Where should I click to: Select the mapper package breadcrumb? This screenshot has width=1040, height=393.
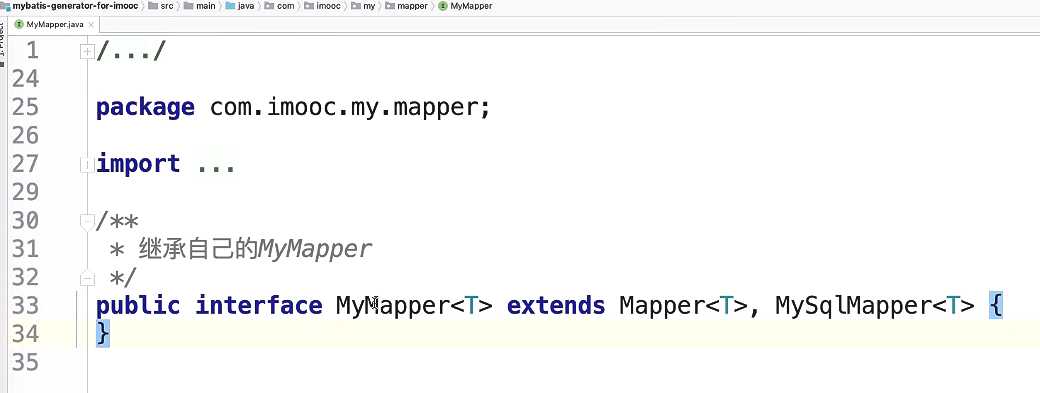point(407,5)
